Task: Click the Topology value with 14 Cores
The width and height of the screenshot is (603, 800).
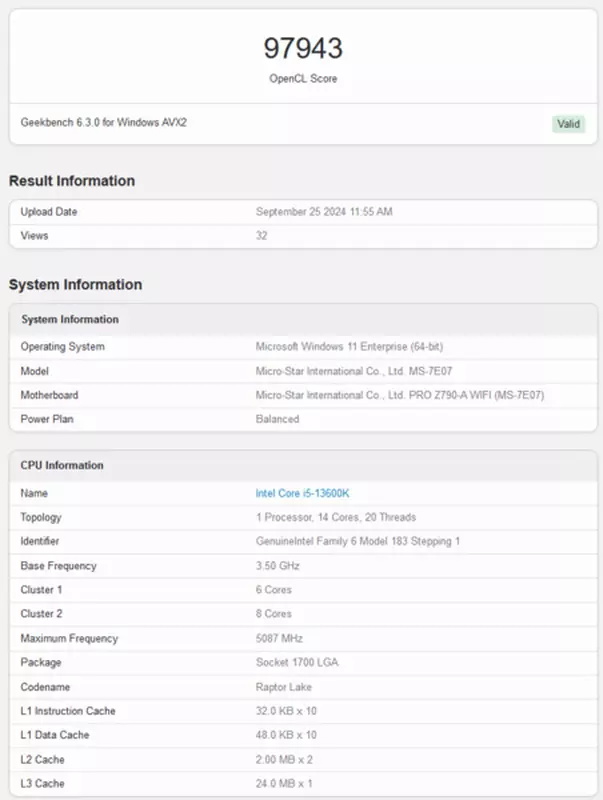Action: (336, 517)
